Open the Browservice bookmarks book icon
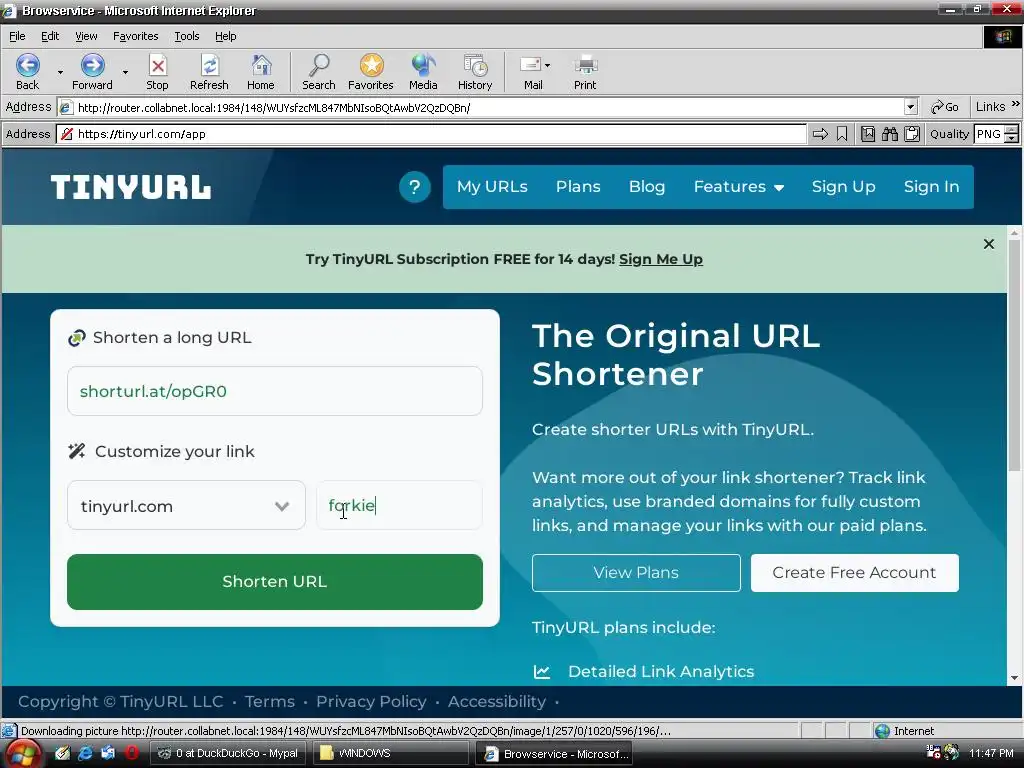 click(868, 134)
